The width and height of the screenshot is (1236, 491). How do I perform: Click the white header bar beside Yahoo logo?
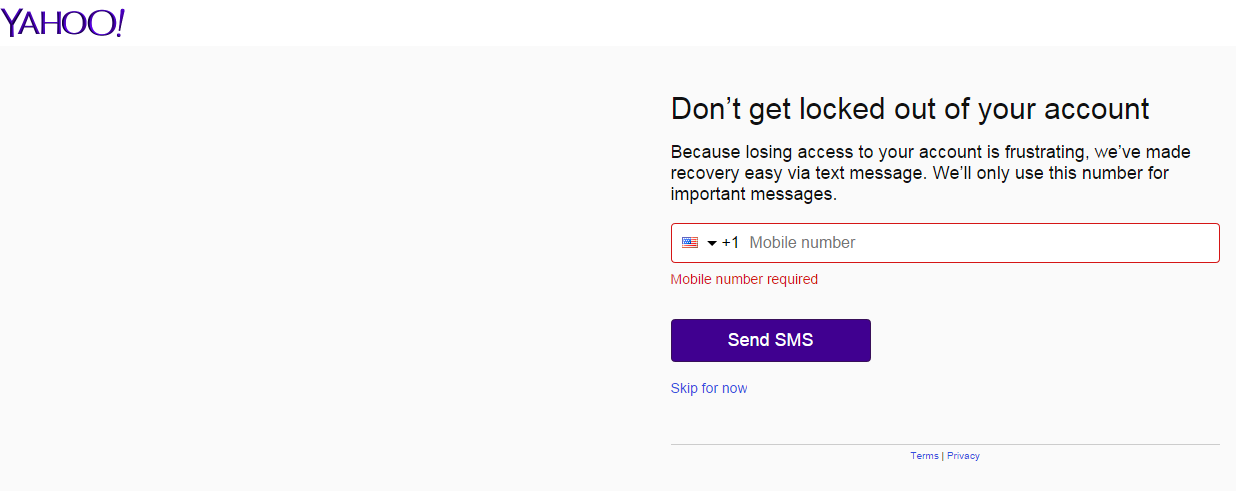point(680,23)
